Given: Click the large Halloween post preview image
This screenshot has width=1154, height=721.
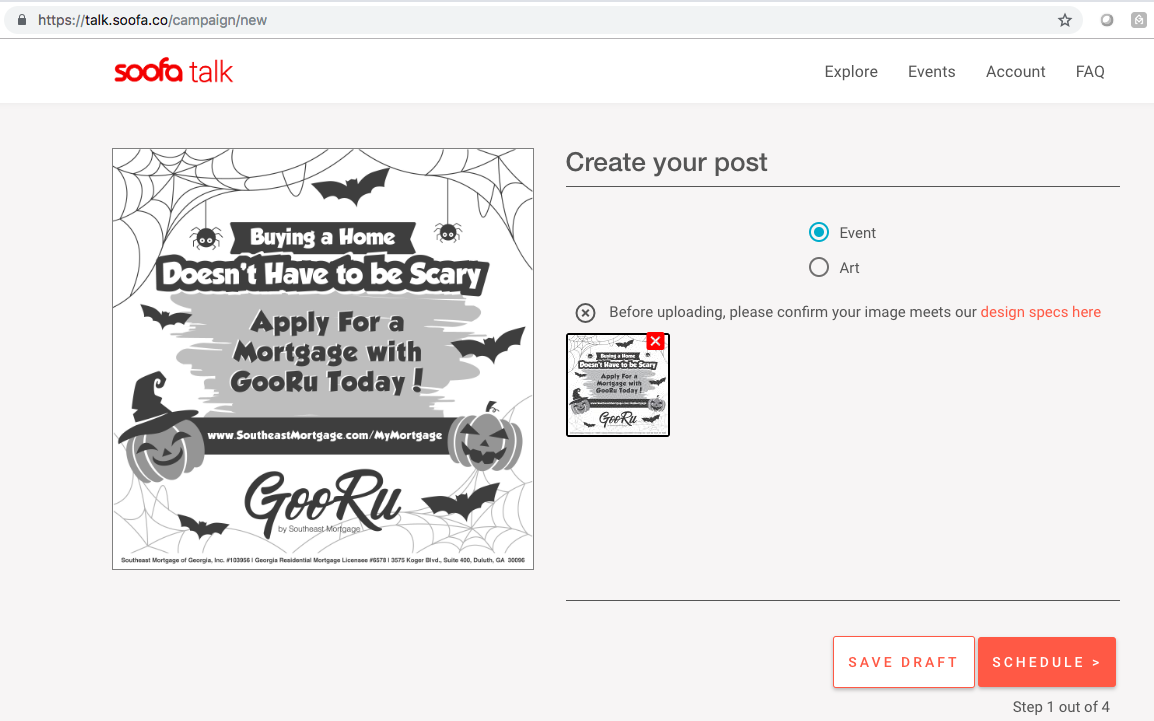Looking at the screenshot, I should pos(322,359).
